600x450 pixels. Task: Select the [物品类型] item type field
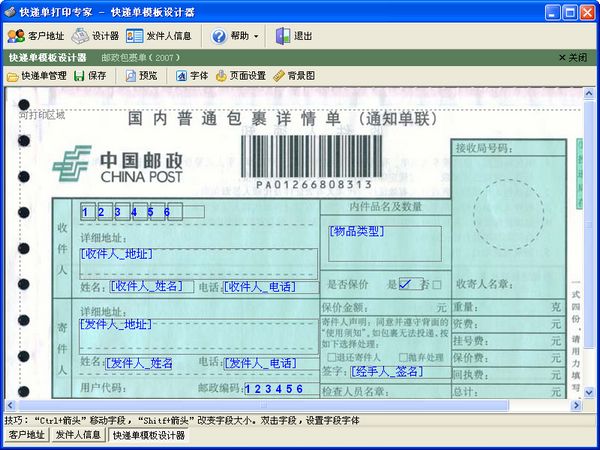385,243
